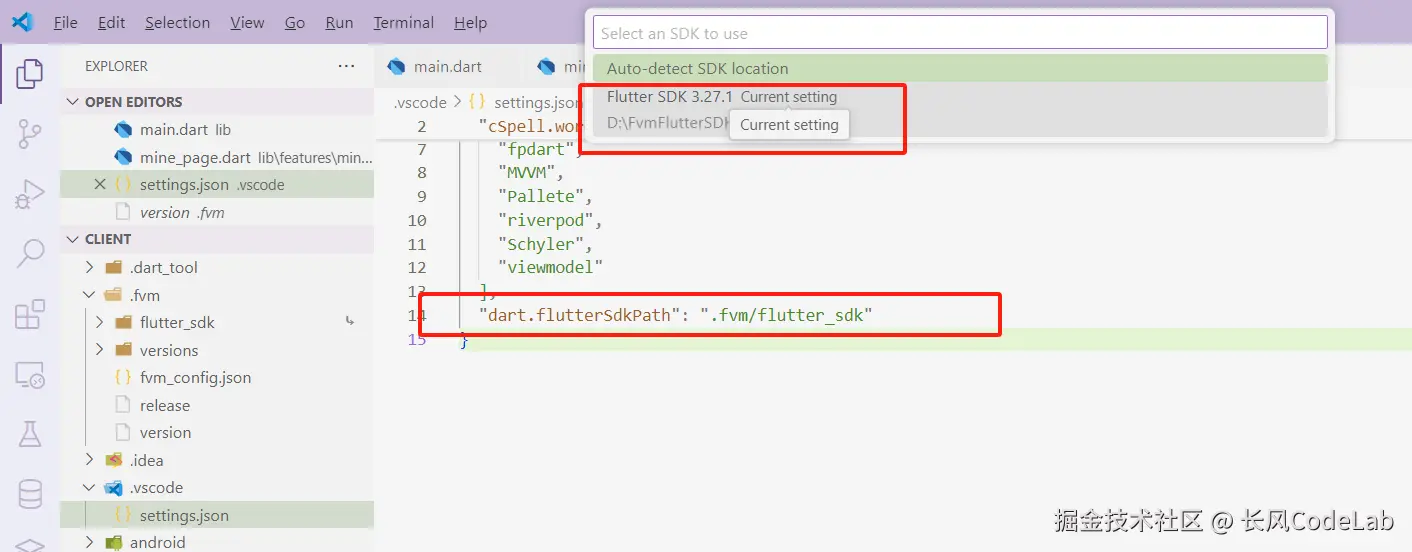
Task: Click line number 12 in gutter
Action: (417, 268)
